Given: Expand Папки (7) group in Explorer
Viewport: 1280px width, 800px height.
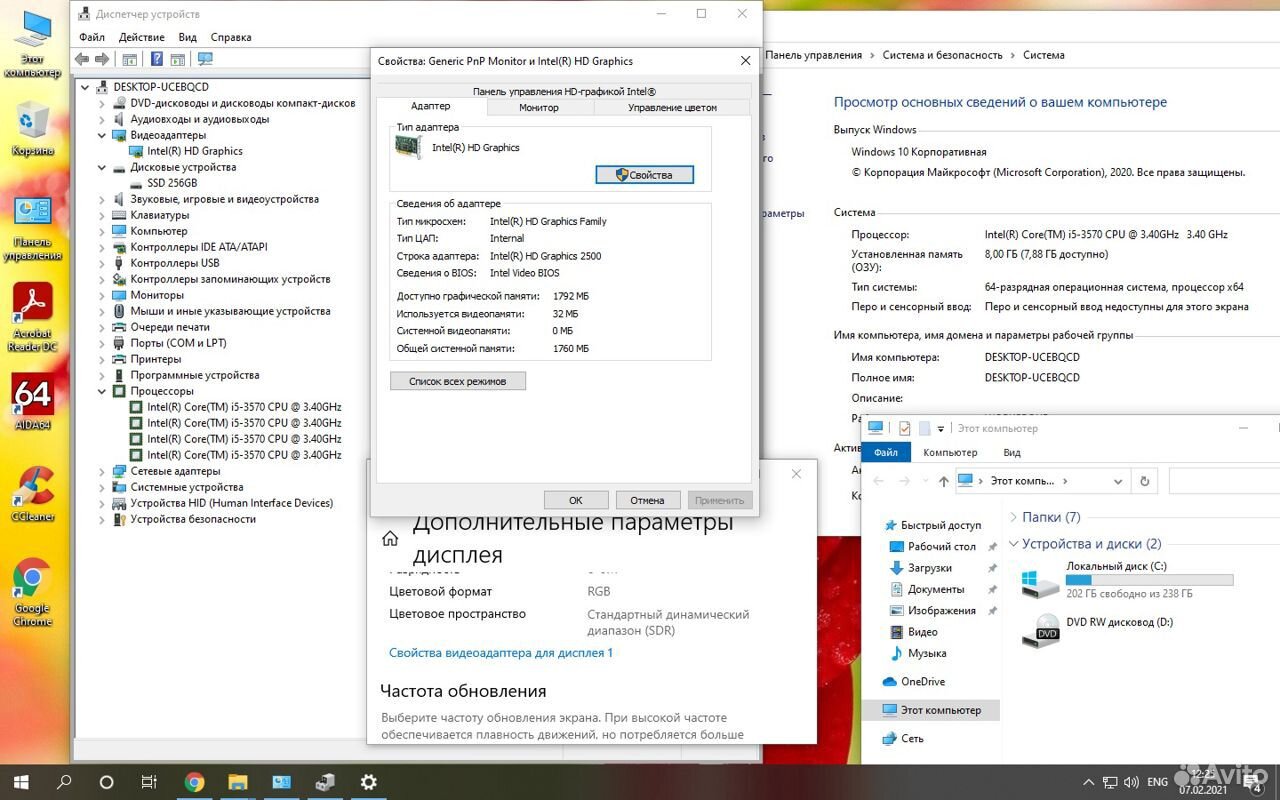Looking at the screenshot, I should pyautogui.click(x=1014, y=517).
